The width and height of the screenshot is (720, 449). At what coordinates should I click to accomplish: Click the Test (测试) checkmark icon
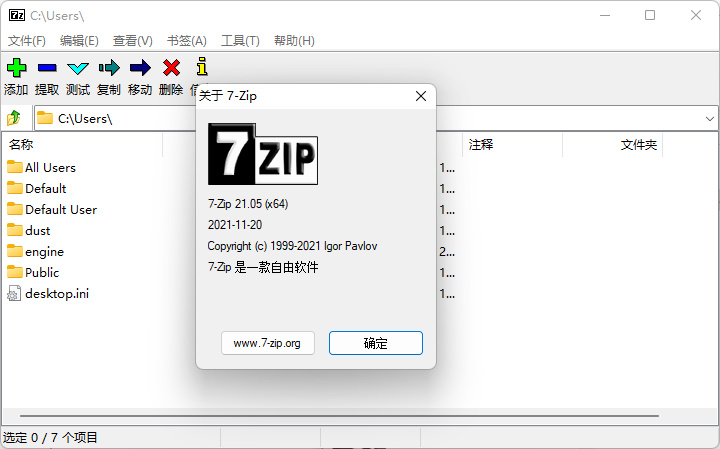78,68
